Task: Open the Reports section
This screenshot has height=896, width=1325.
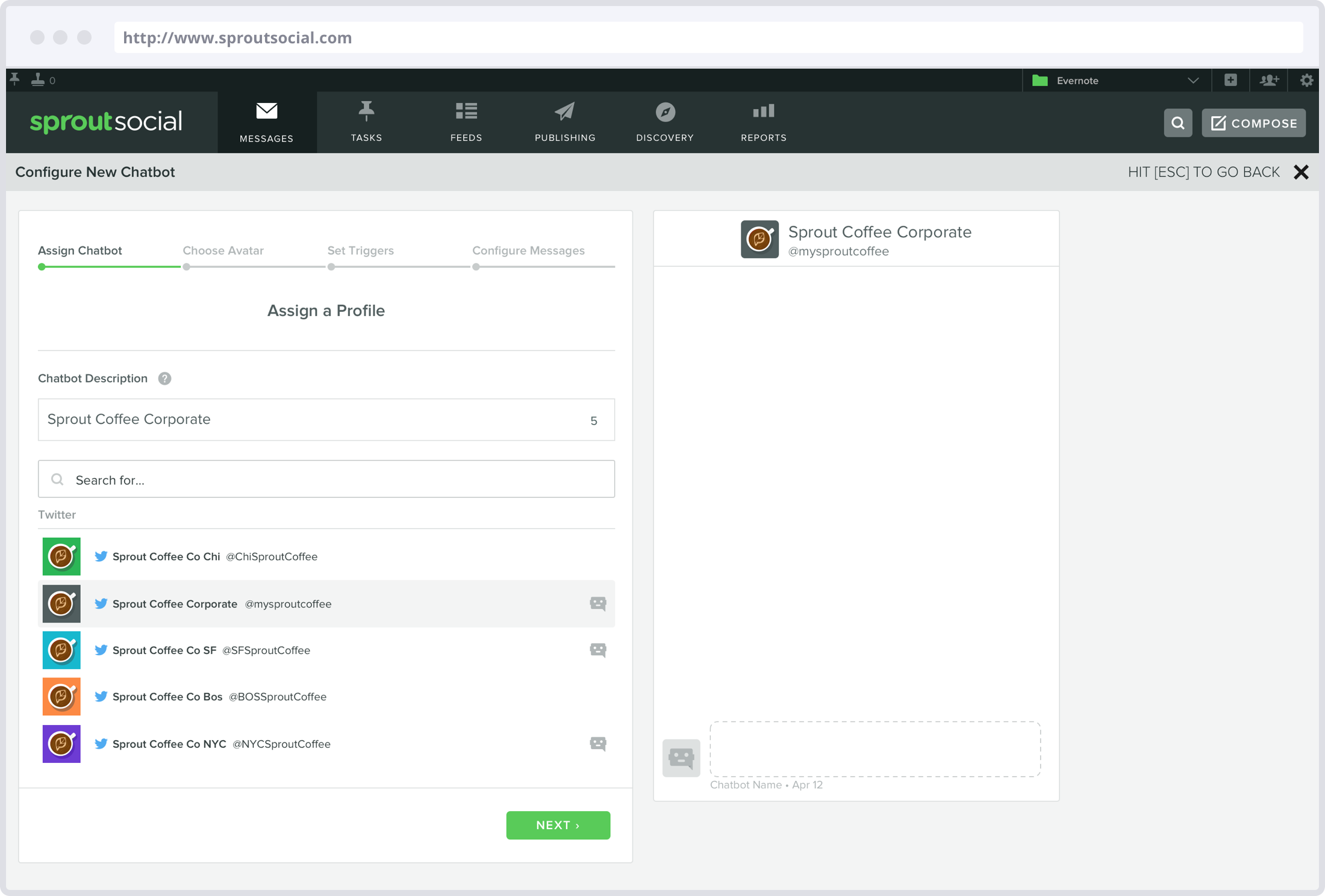Action: tap(764, 122)
